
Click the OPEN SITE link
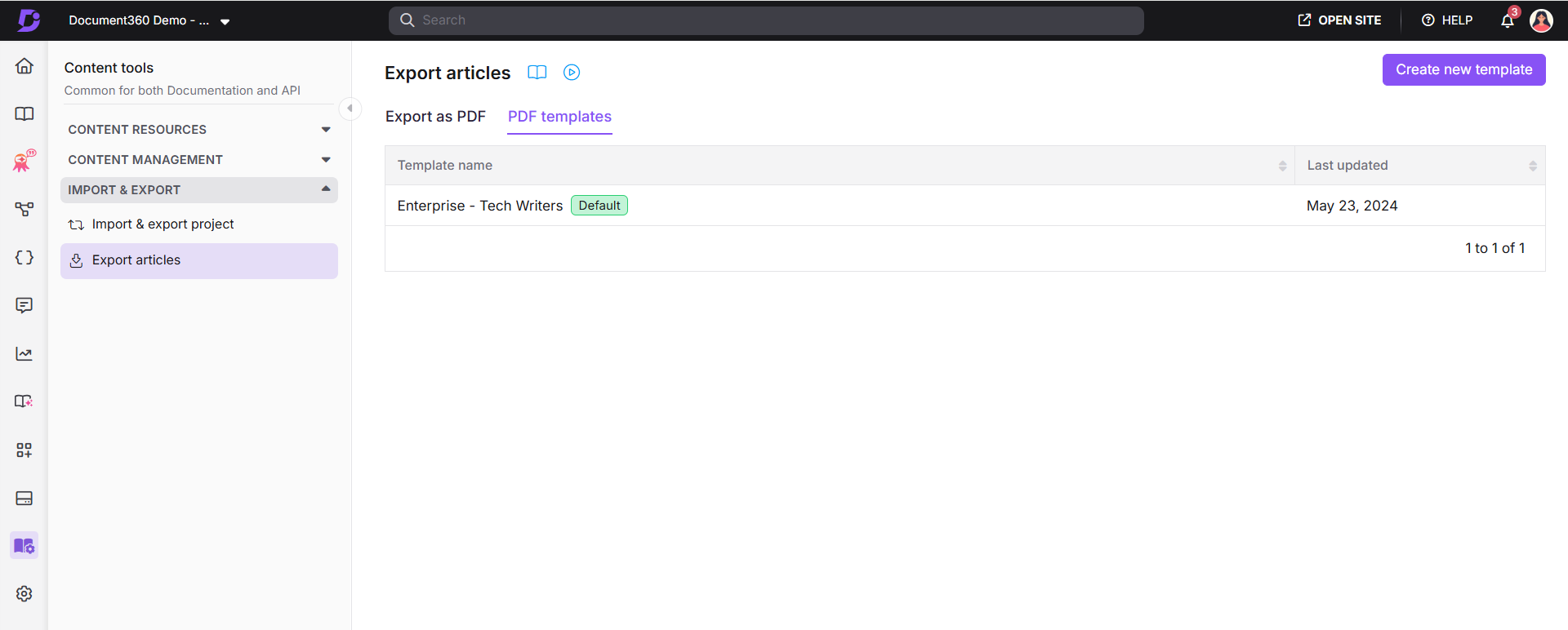[x=1339, y=20]
